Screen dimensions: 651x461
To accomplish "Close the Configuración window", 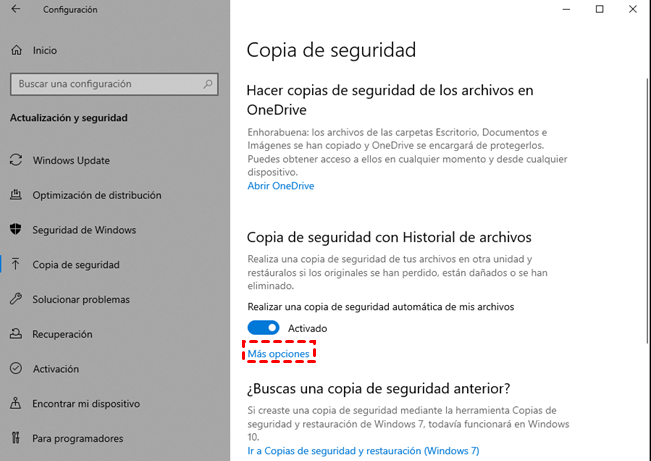I will coord(633,9).
